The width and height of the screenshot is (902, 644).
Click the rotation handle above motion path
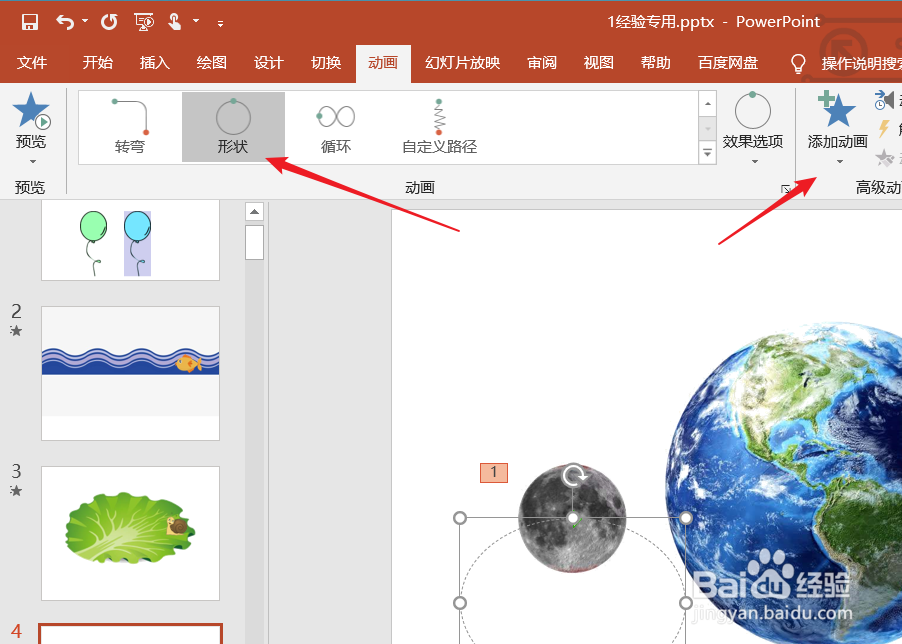[574, 476]
